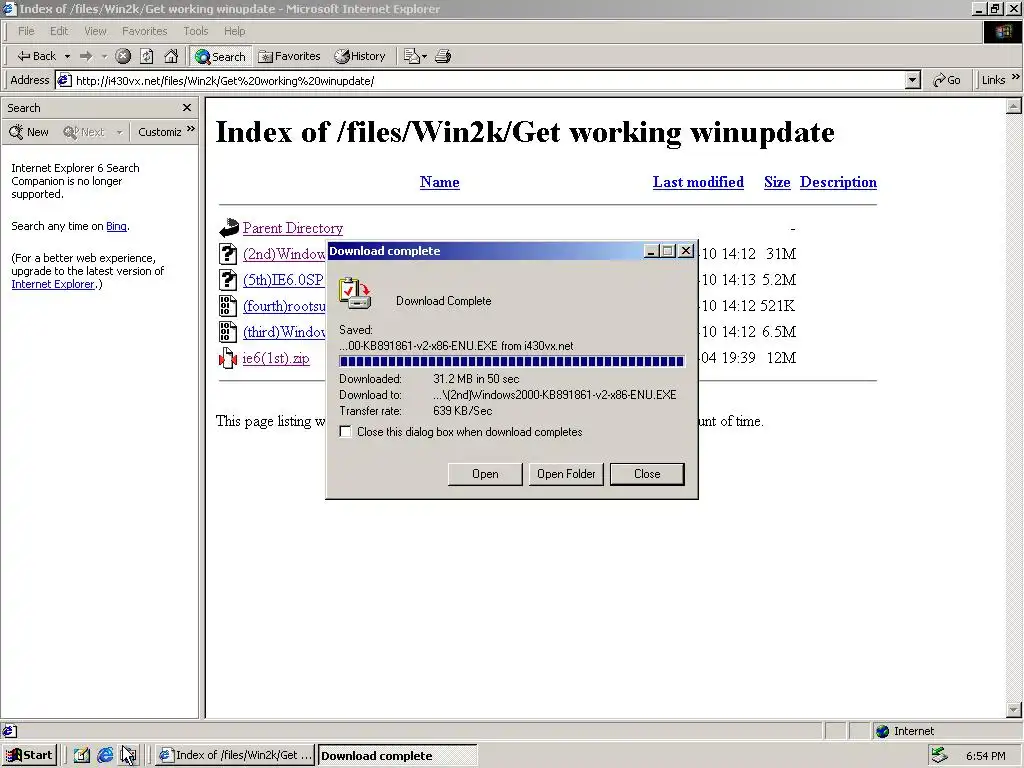Click the Show Desktop quick launch icon
Screen dimensions: 1024x768
[81, 756]
